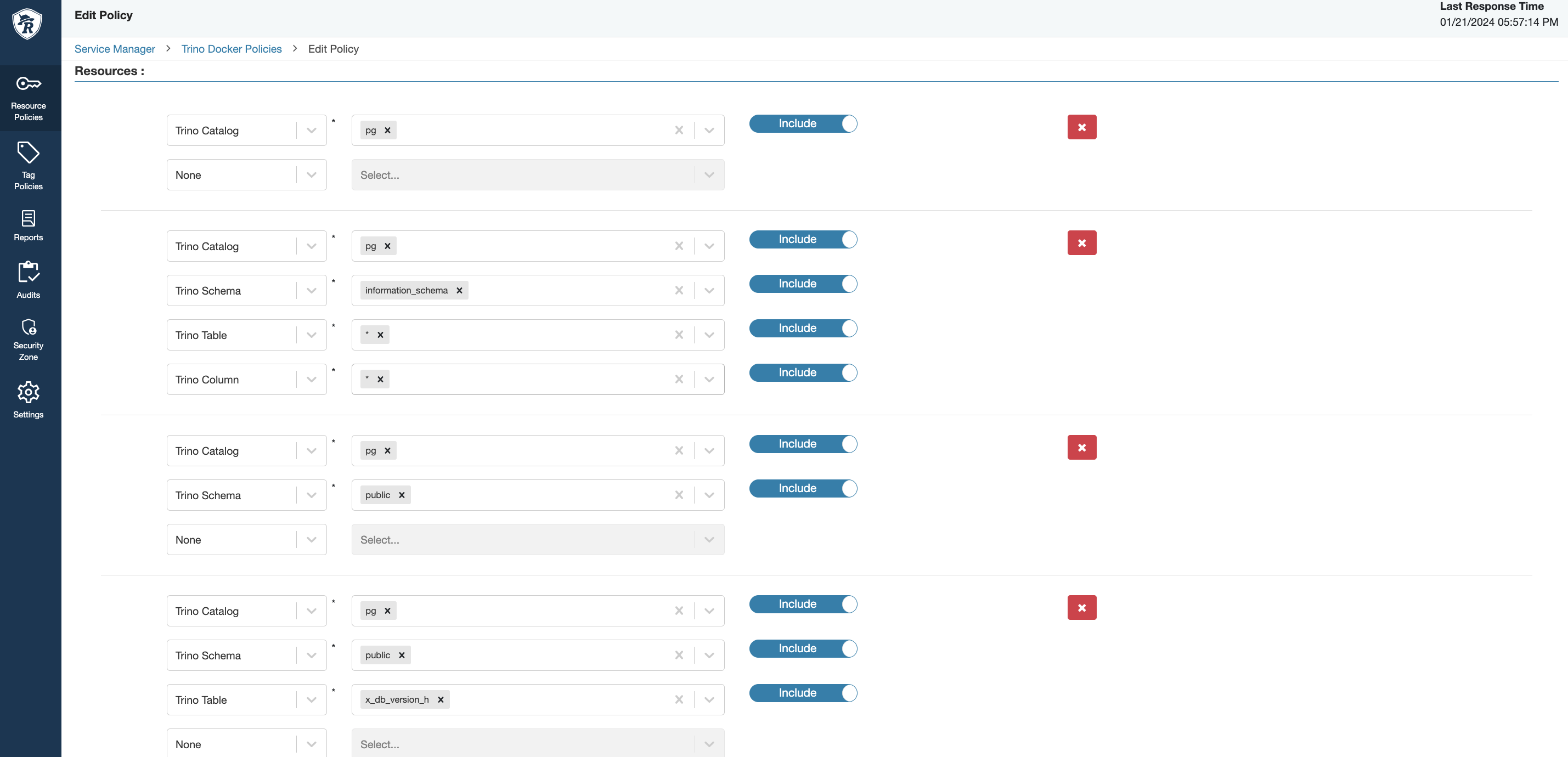Go to Service Manager breadcrumb

115,49
